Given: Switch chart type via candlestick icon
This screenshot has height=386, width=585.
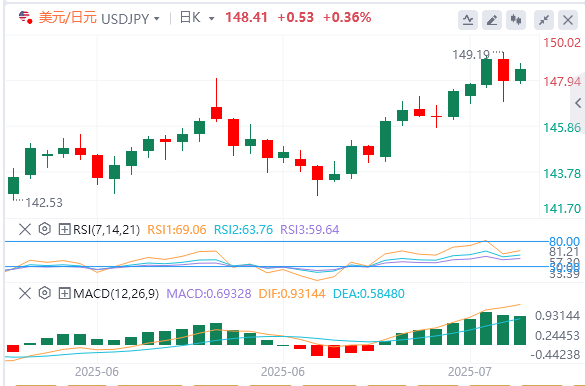Looking at the screenshot, I should pos(516,20).
